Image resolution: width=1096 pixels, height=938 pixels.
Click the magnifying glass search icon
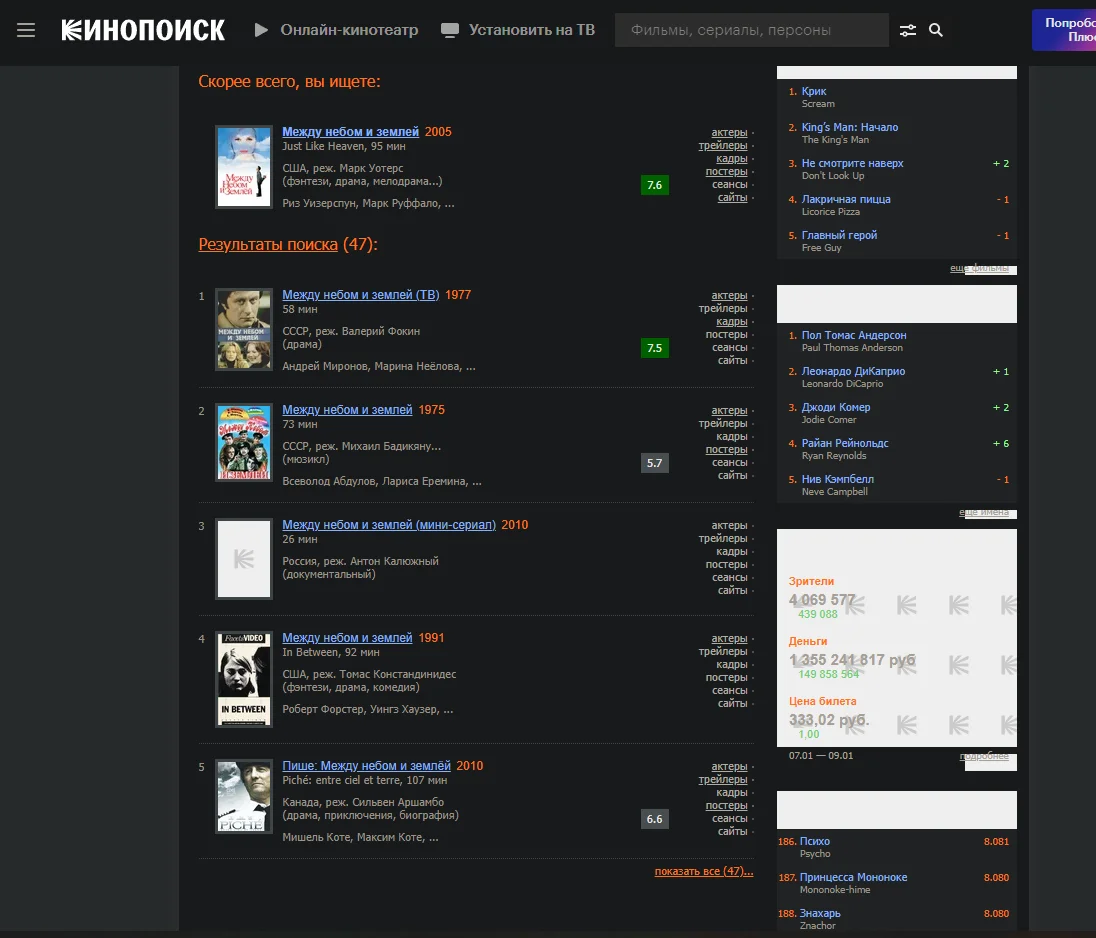936,30
